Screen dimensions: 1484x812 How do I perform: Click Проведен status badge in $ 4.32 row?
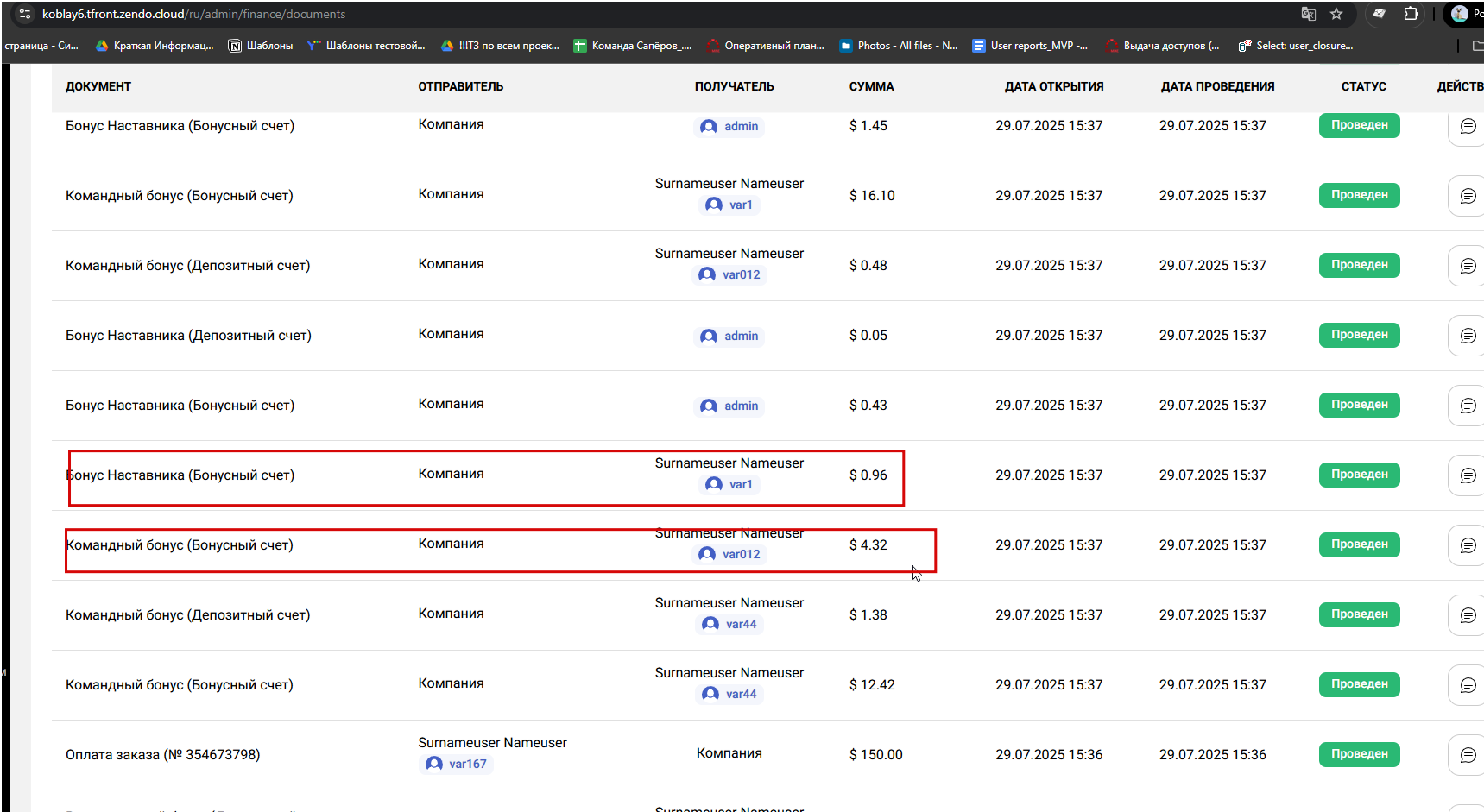click(x=1359, y=544)
